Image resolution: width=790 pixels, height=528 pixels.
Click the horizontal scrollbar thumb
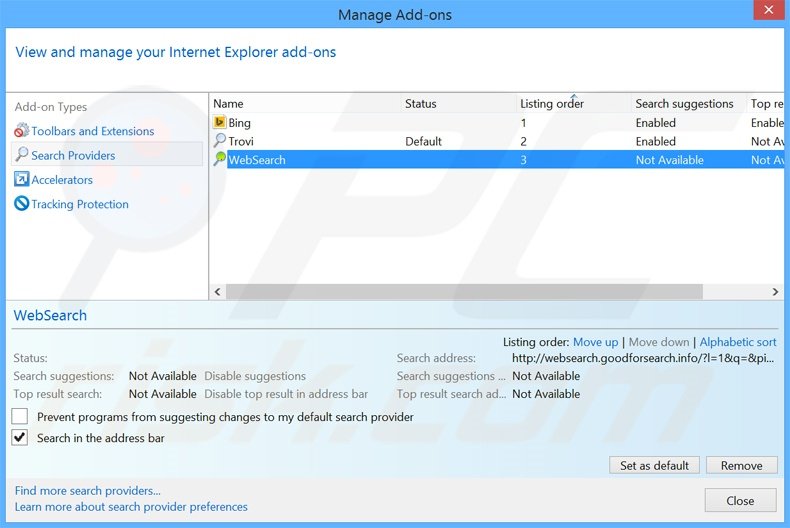tap(464, 292)
